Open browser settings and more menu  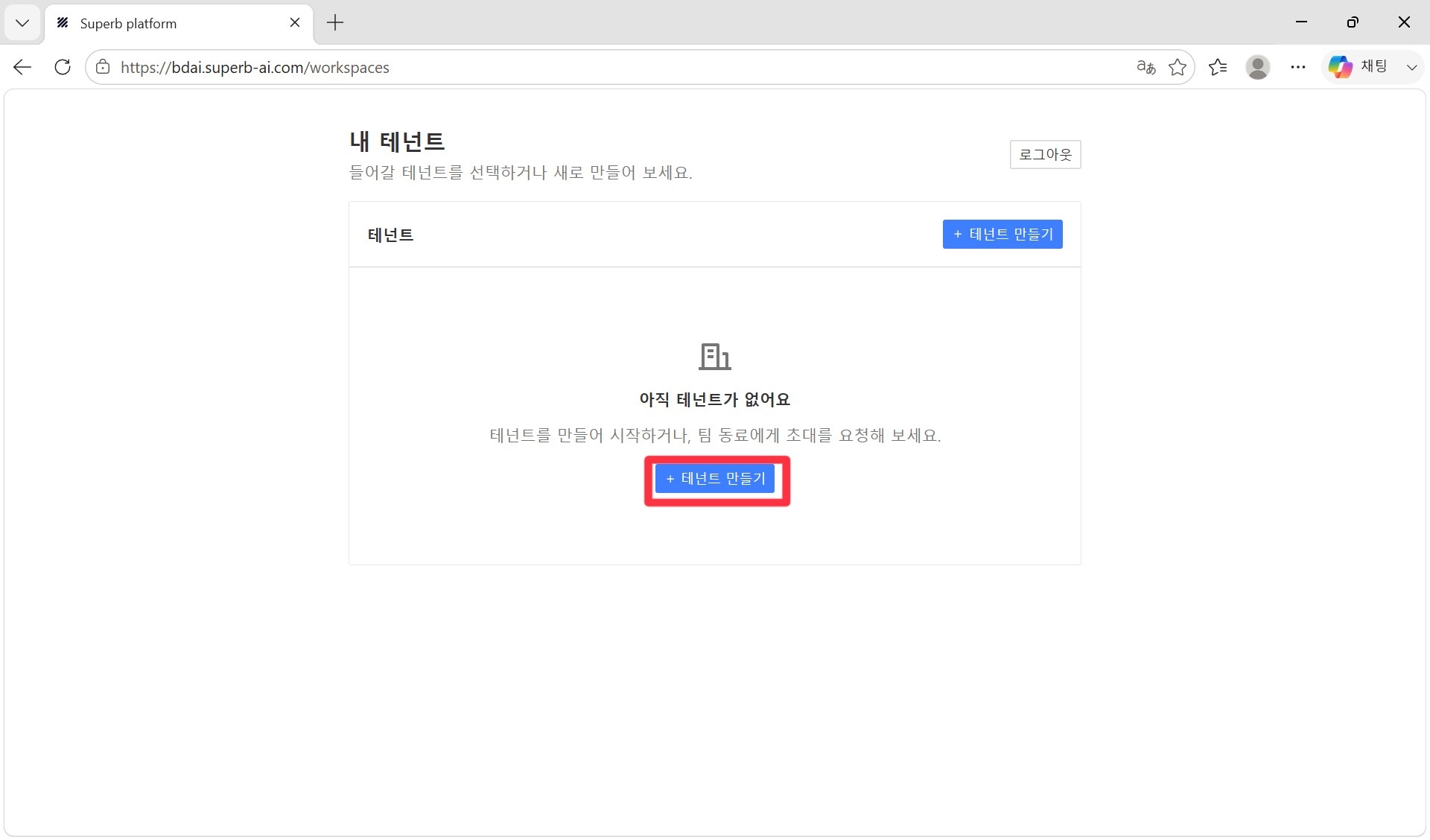coord(1298,67)
